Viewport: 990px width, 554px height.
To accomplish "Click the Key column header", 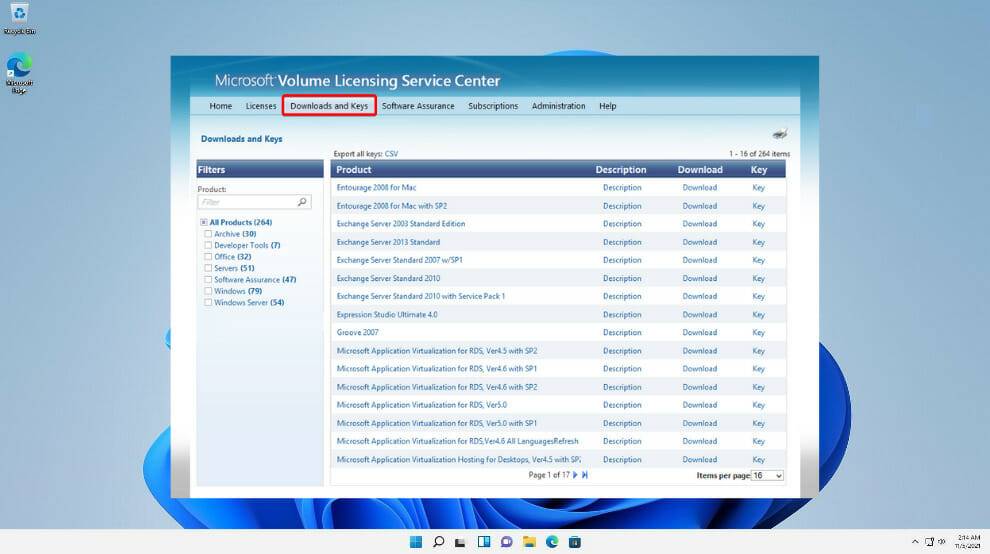I will click(758, 169).
